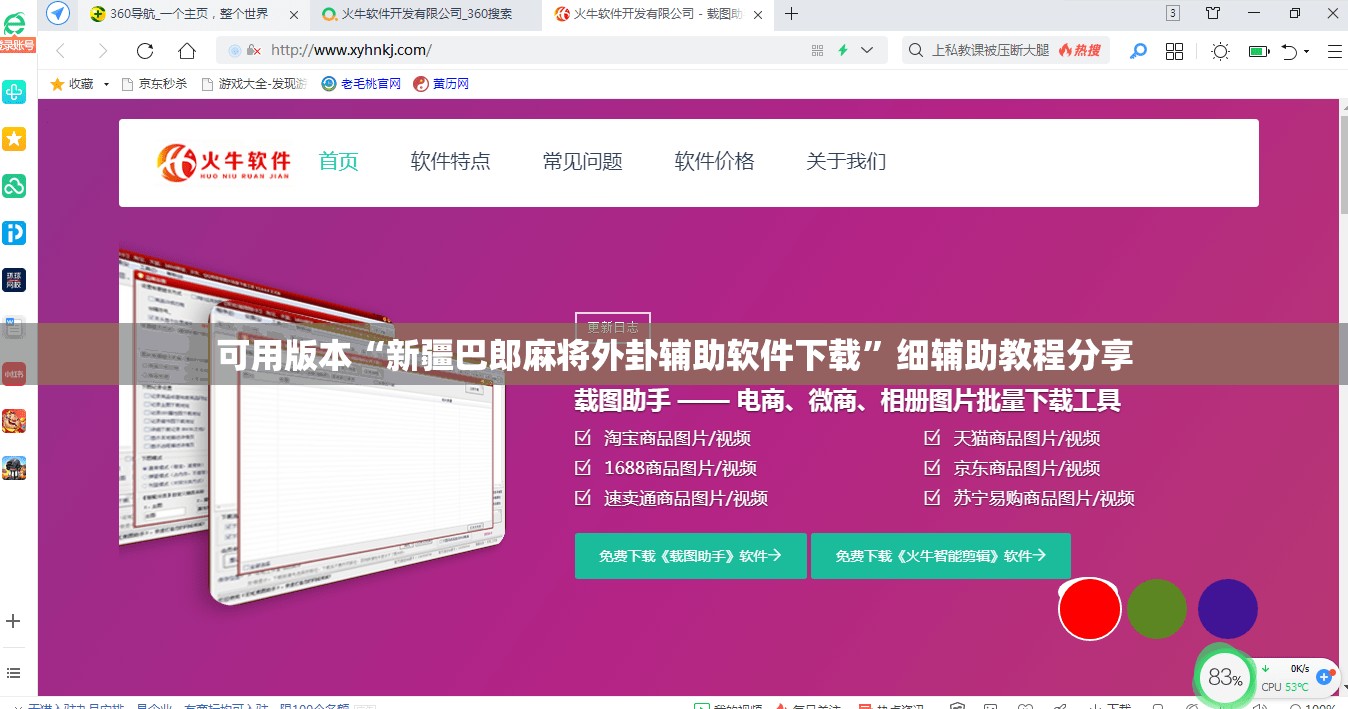The width and height of the screenshot is (1348, 709).
Task: Open the QR code icon in address bar
Action: pos(817,50)
